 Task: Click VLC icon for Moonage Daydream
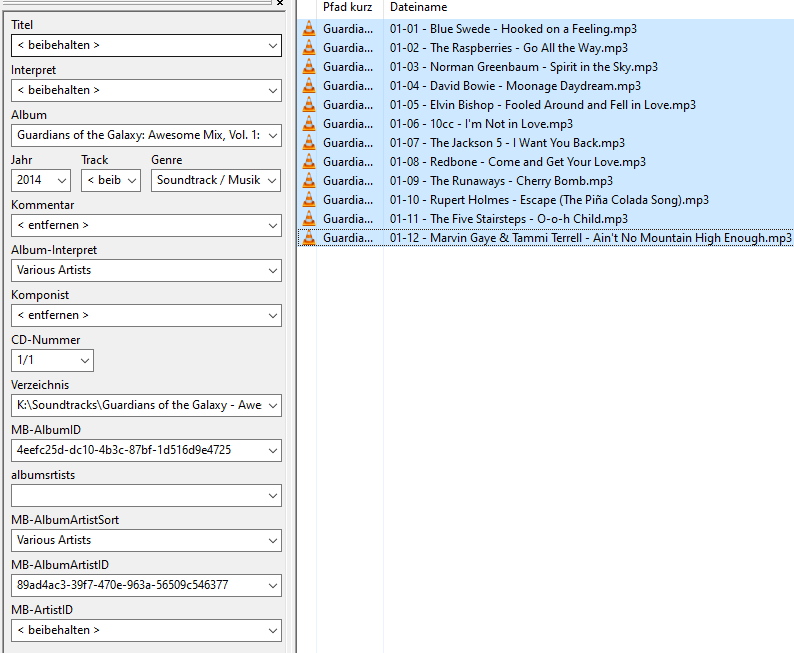(309, 86)
